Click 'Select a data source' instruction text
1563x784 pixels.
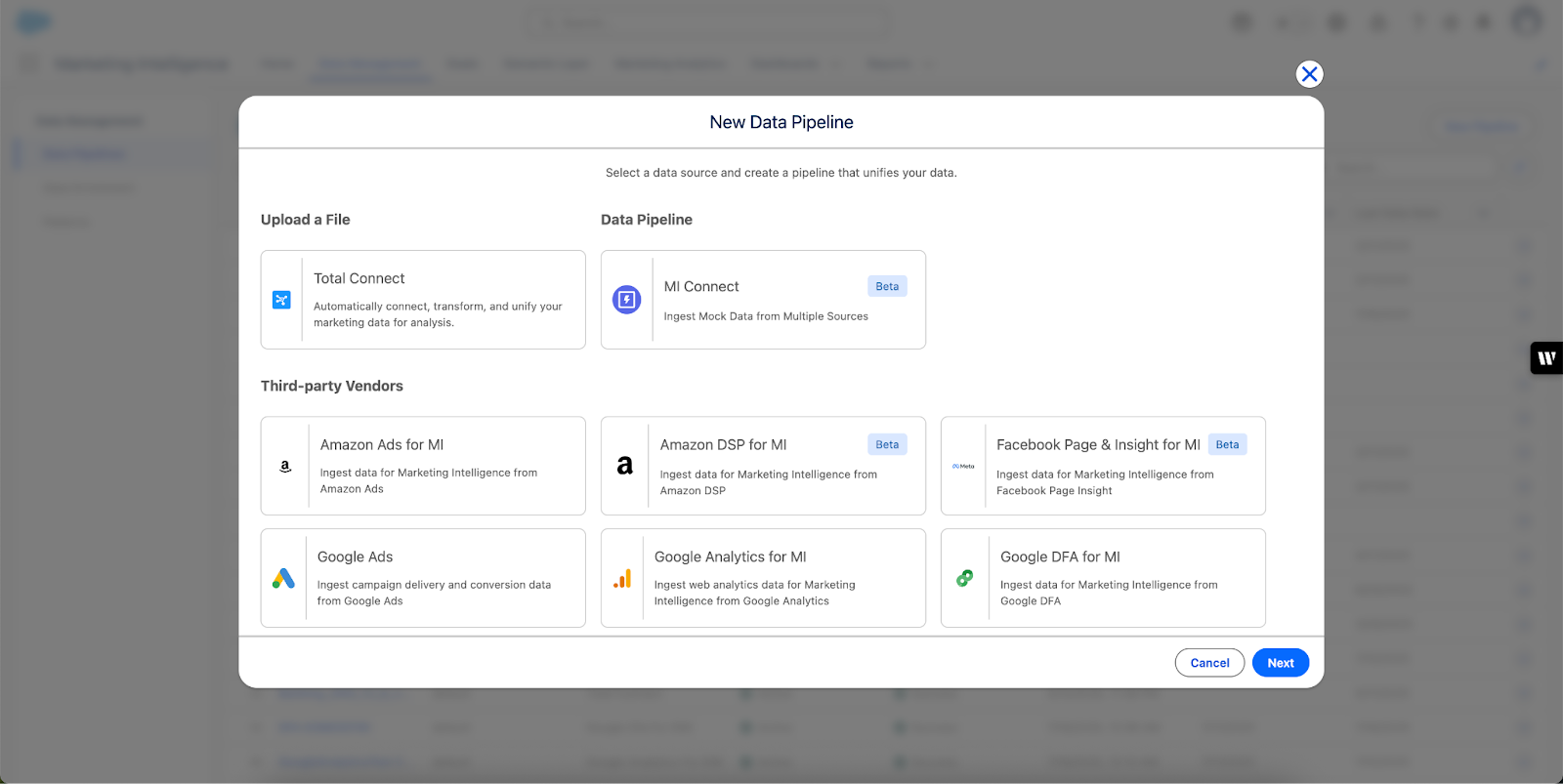pos(781,173)
